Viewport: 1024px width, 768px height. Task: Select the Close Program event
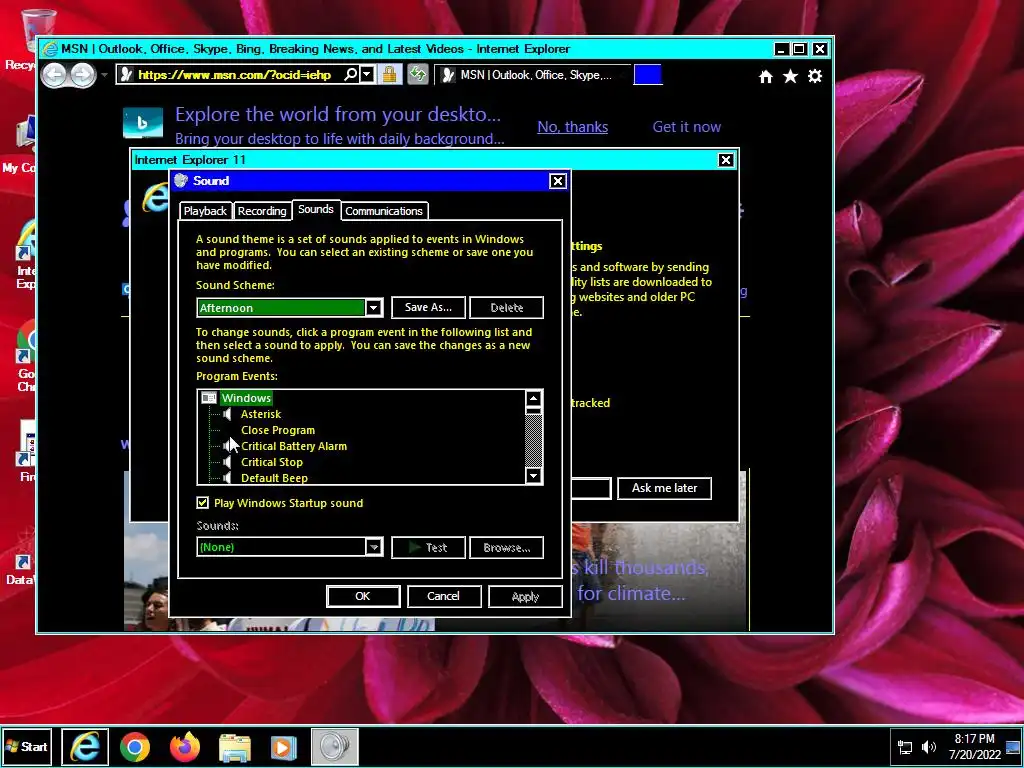pos(278,430)
